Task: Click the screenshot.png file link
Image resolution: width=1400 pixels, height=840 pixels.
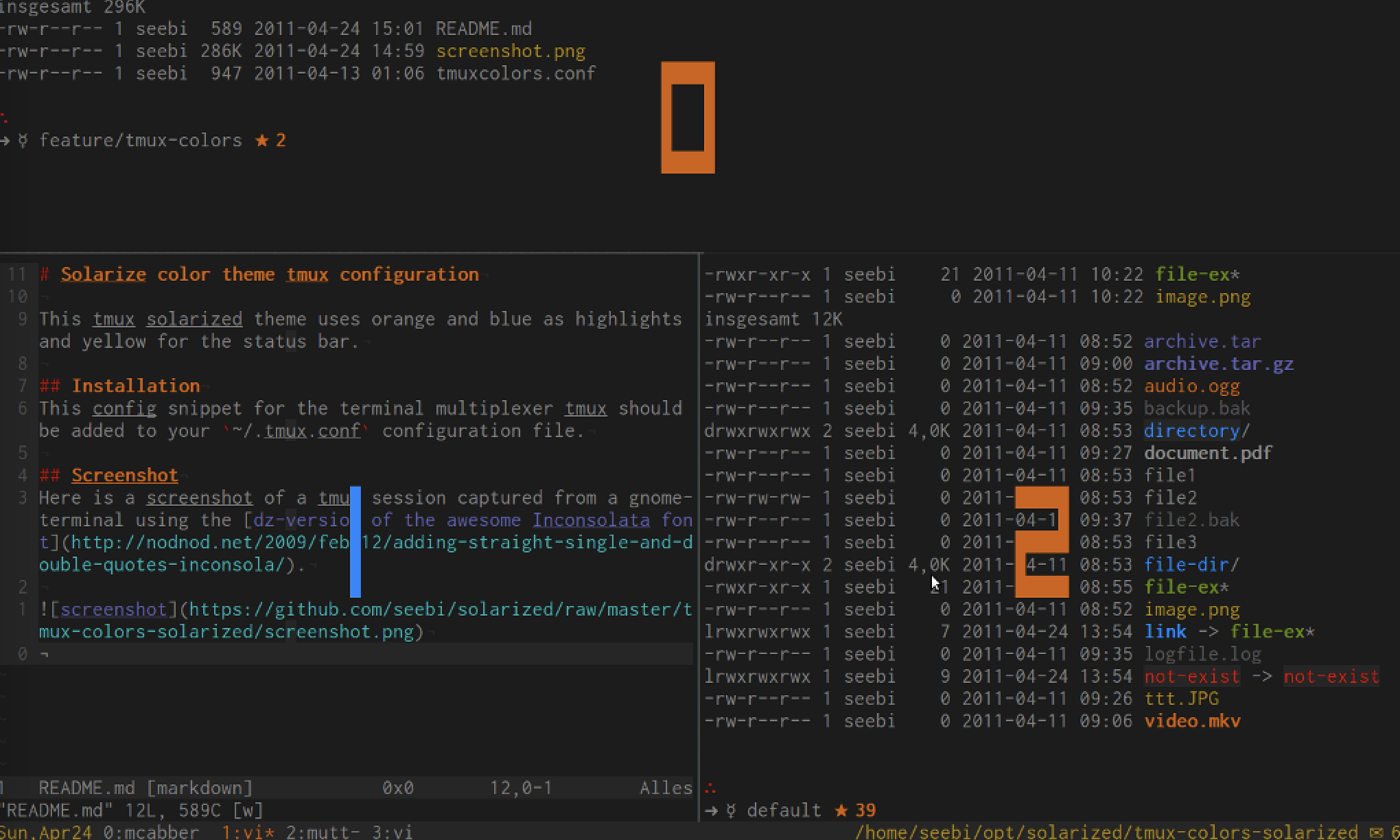Action: pyautogui.click(x=510, y=50)
